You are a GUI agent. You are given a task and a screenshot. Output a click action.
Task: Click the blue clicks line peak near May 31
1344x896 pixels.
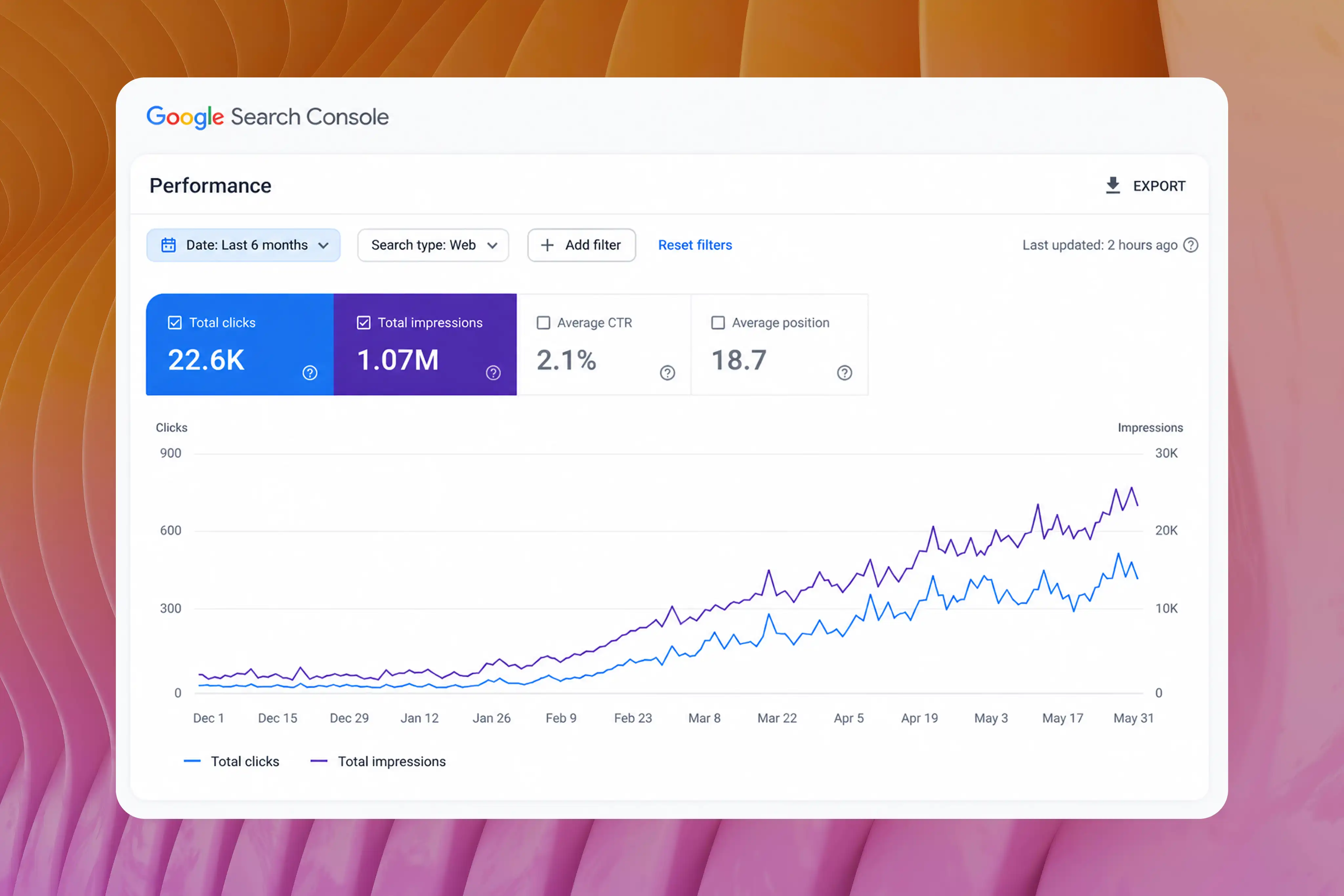click(1118, 554)
